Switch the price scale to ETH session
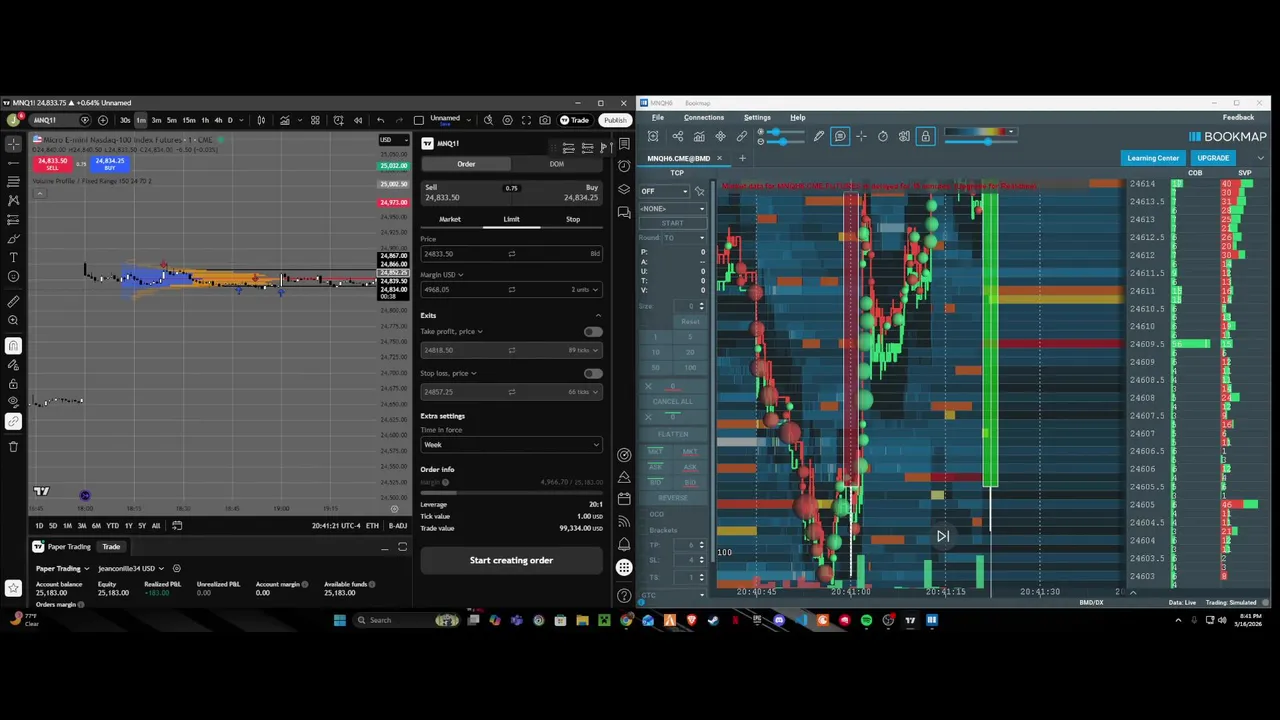This screenshot has width=1280, height=720. click(372, 526)
